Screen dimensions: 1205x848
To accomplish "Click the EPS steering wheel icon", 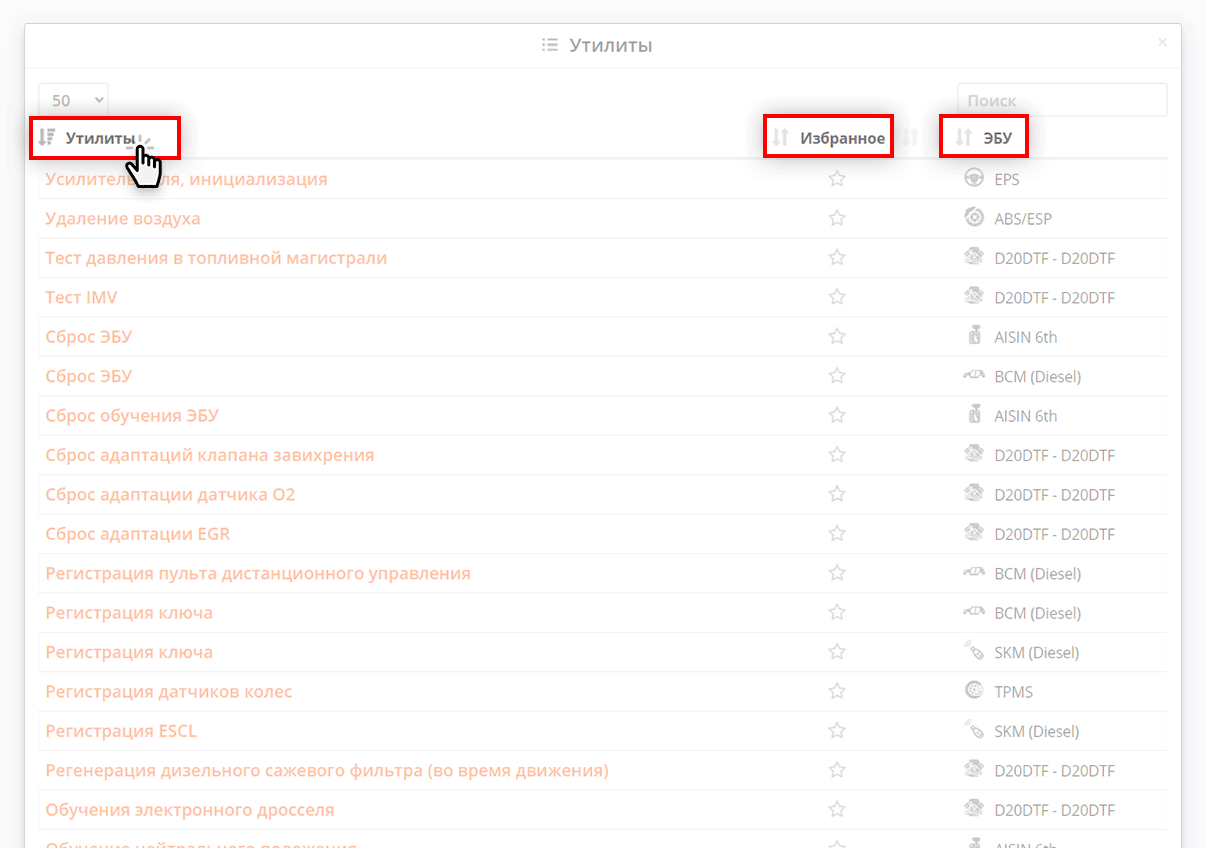I will click(x=973, y=179).
